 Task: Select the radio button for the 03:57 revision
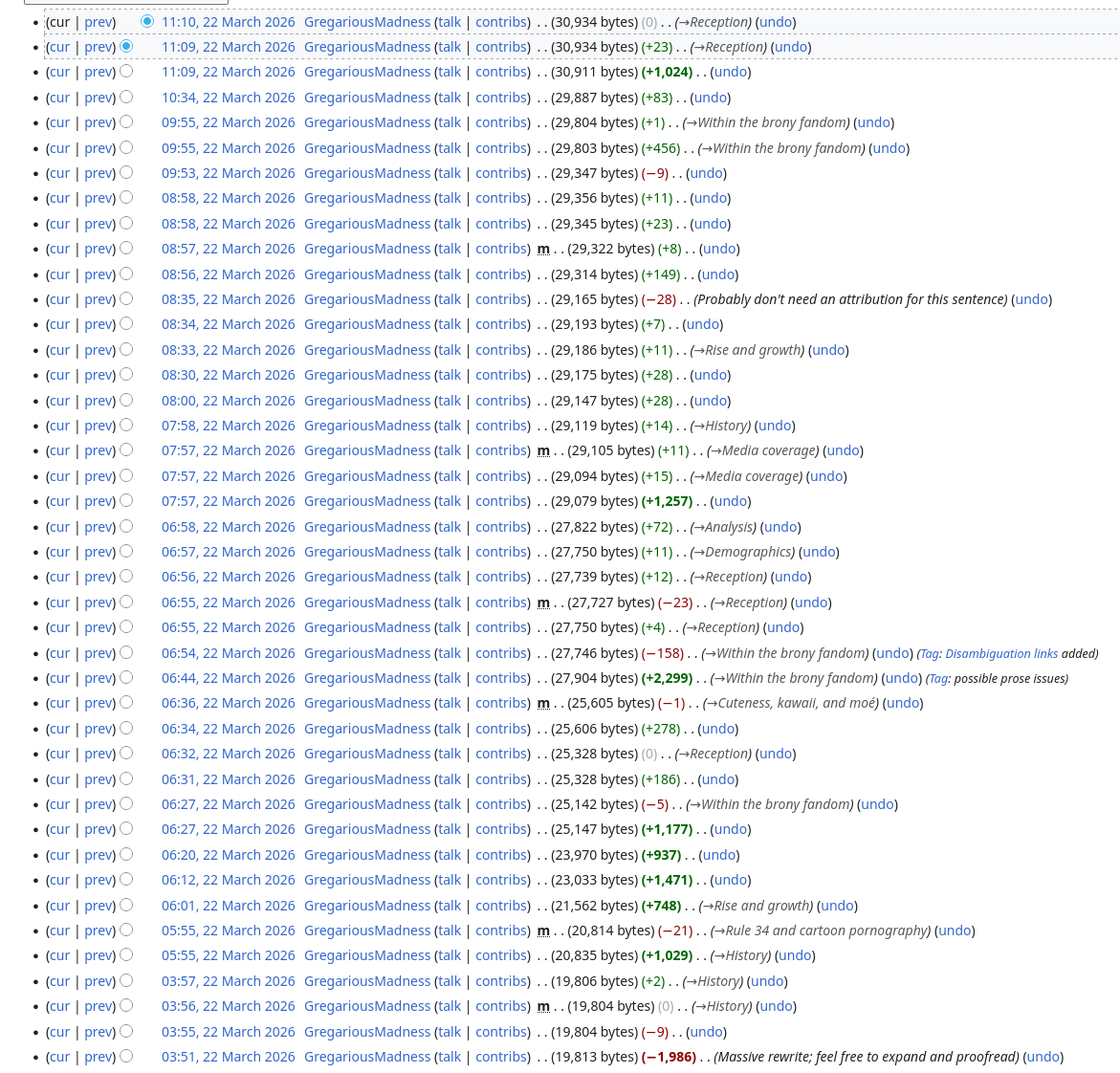click(126, 981)
